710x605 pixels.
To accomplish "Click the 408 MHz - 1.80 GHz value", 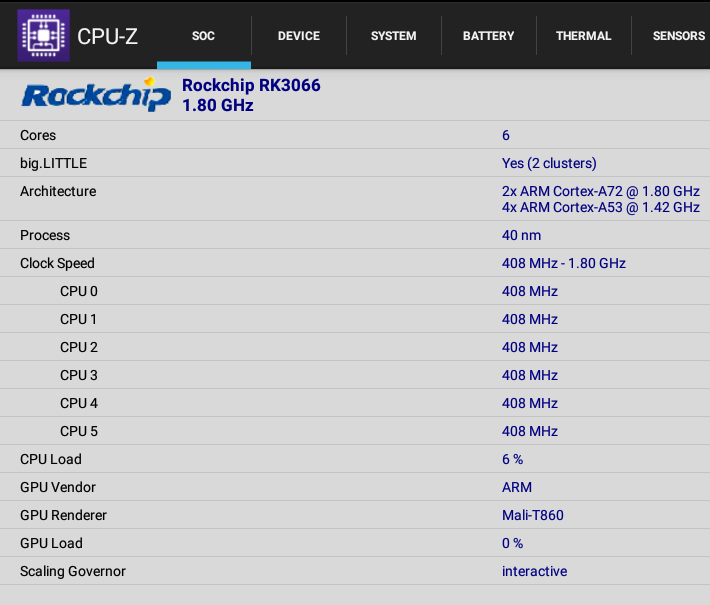I will [564, 263].
